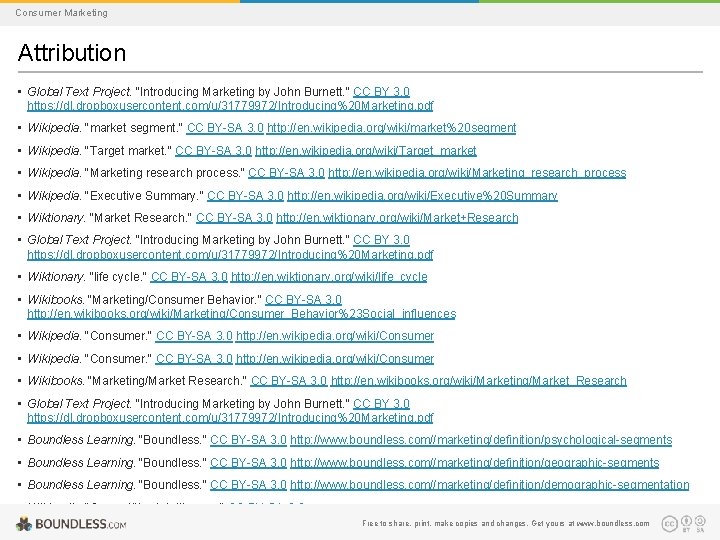Select the text 'Wiktionary. "Market Research."'
Screen dimensions: 720x540
pos(110,218)
